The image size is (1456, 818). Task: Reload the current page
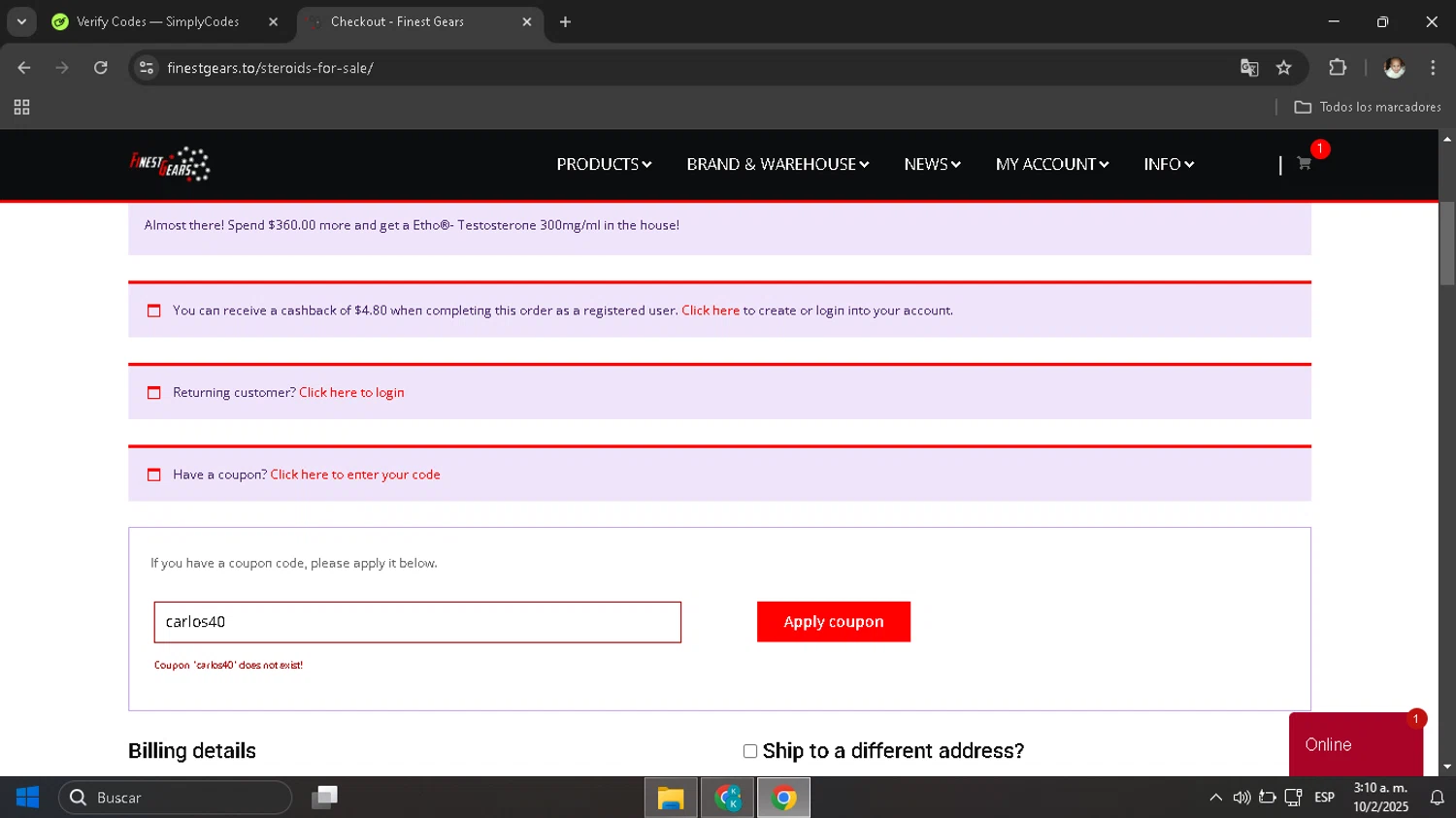(101, 68)
